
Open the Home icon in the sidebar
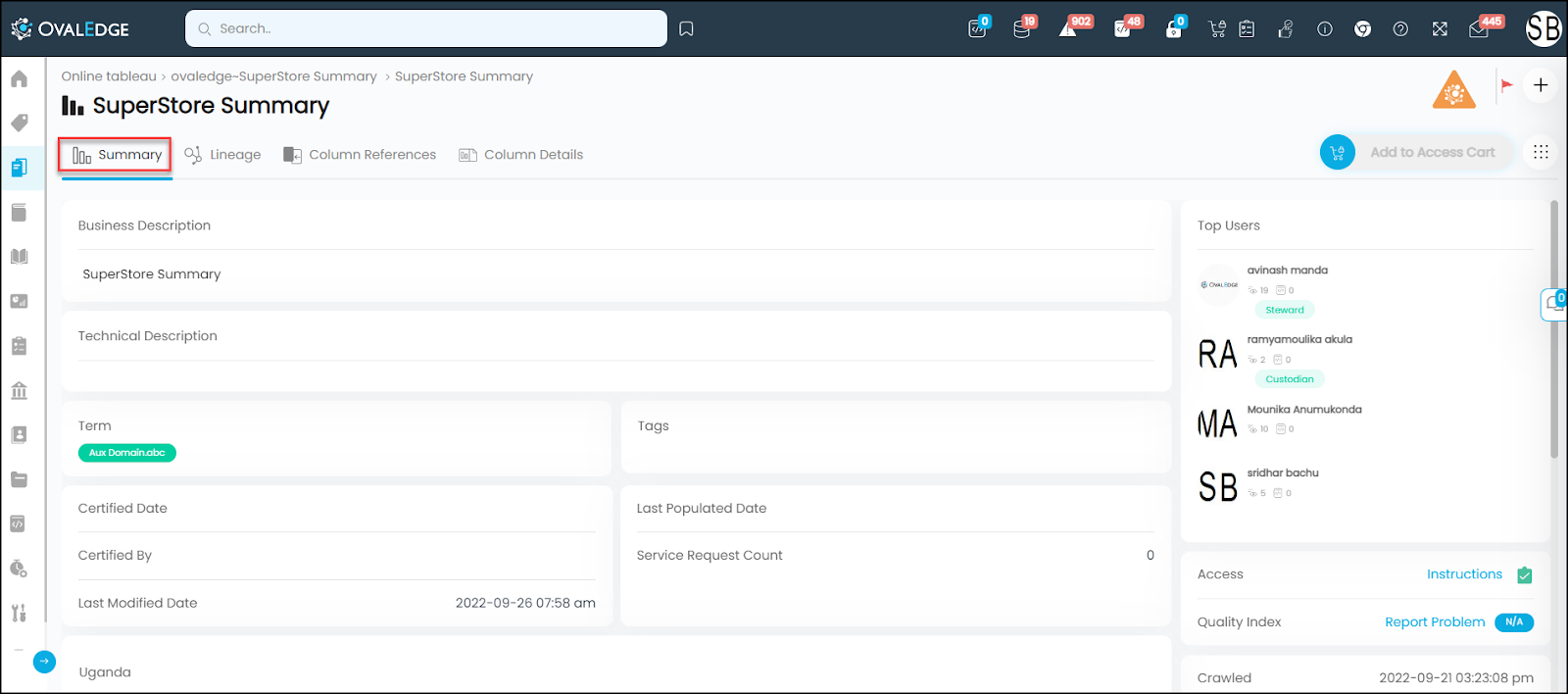pos(19,78)
